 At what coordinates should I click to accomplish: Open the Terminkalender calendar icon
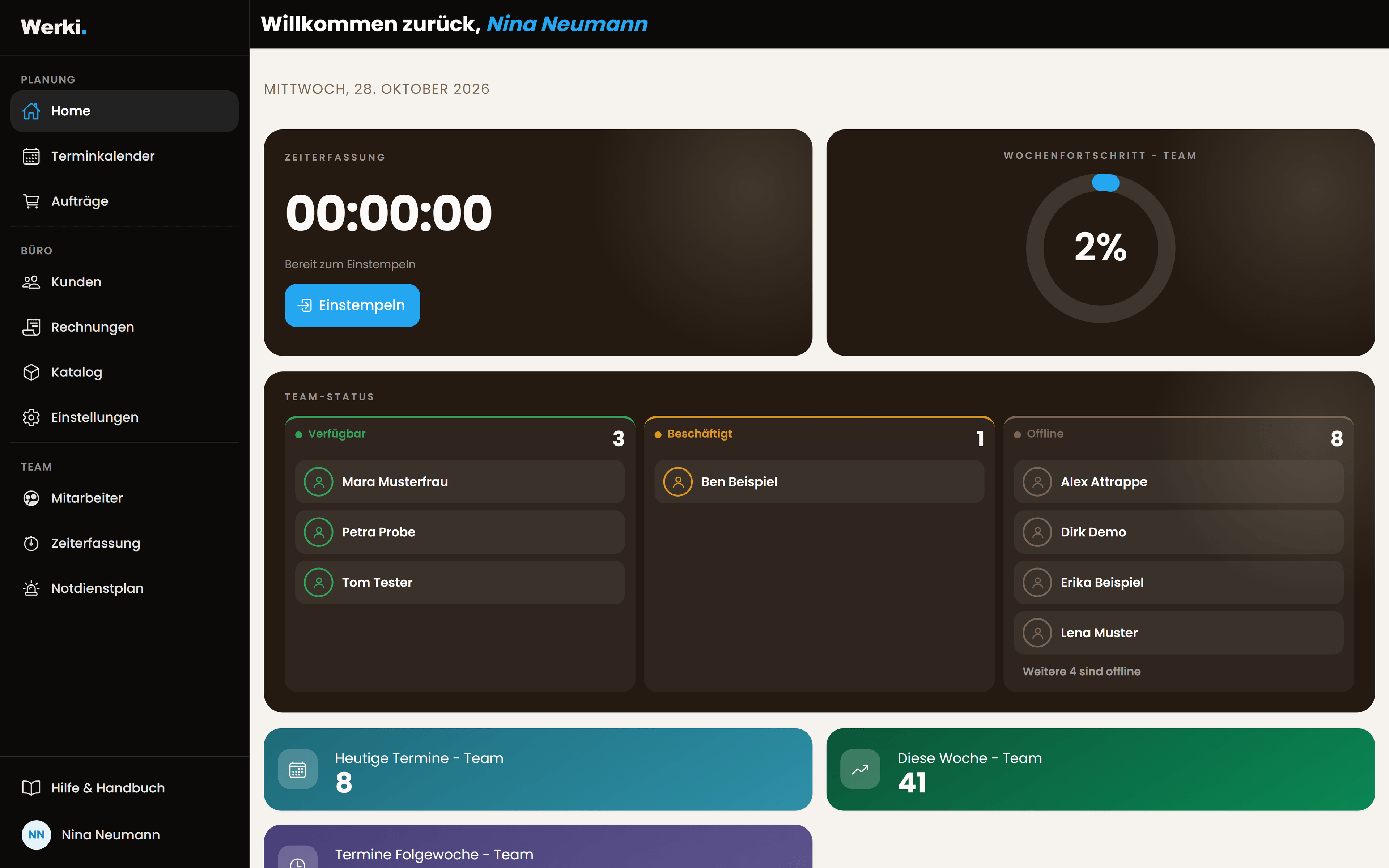[31, 156]
